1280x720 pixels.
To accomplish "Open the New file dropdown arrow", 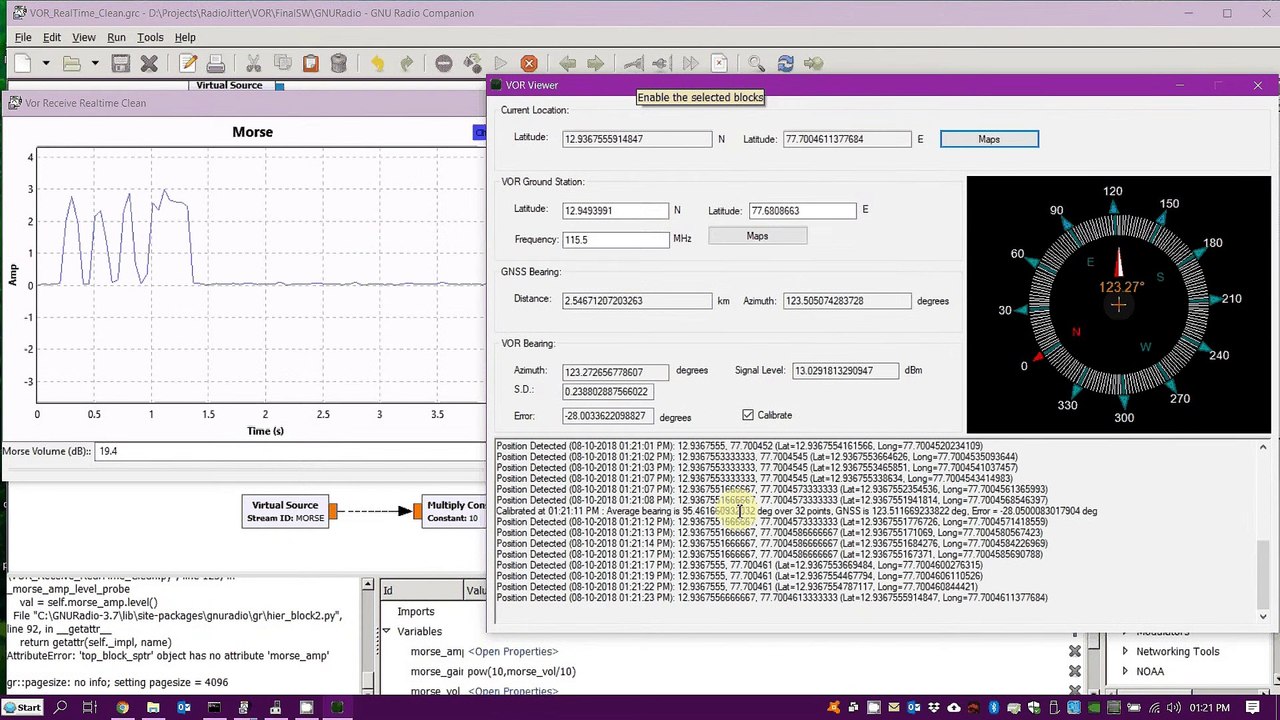I will pyautogui.click(x=46, y=64).
